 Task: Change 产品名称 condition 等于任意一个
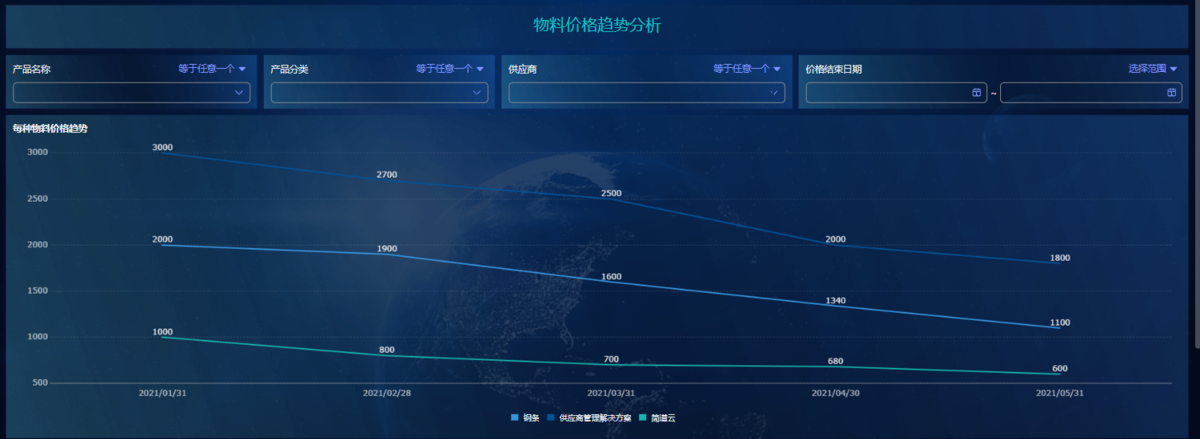pos(212,69)
